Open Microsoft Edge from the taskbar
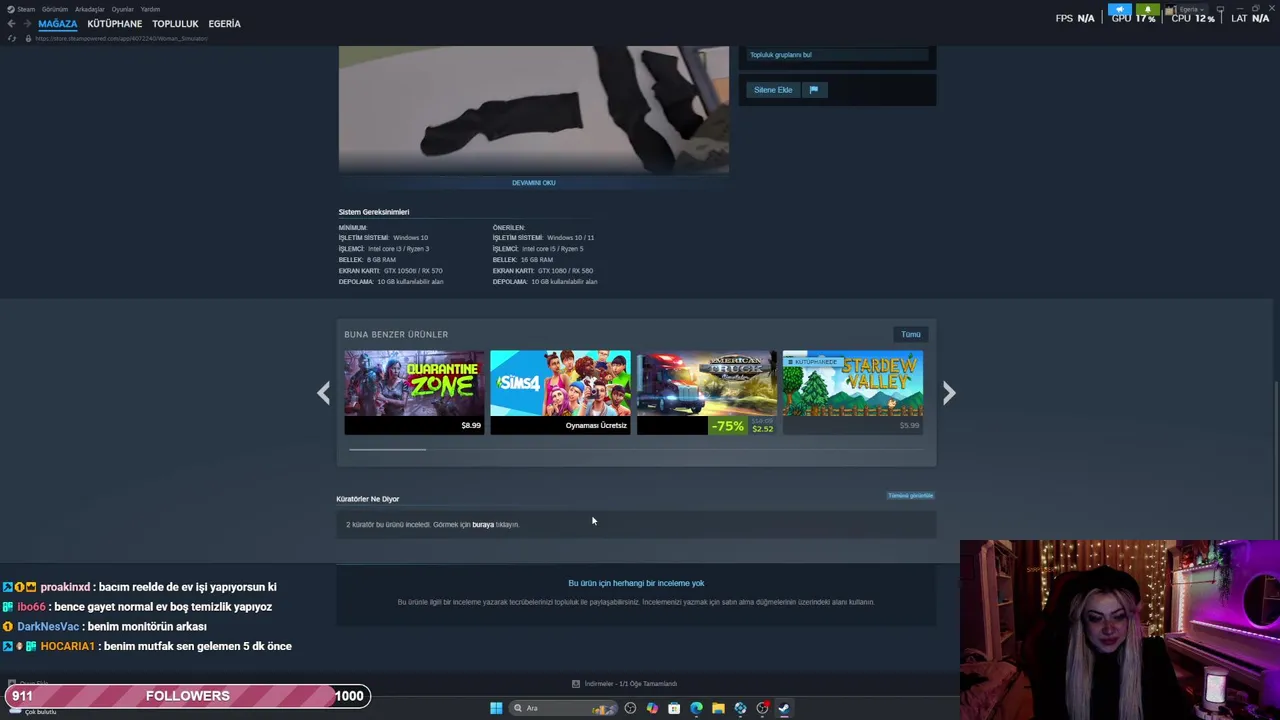 click(x=696, y=708)
